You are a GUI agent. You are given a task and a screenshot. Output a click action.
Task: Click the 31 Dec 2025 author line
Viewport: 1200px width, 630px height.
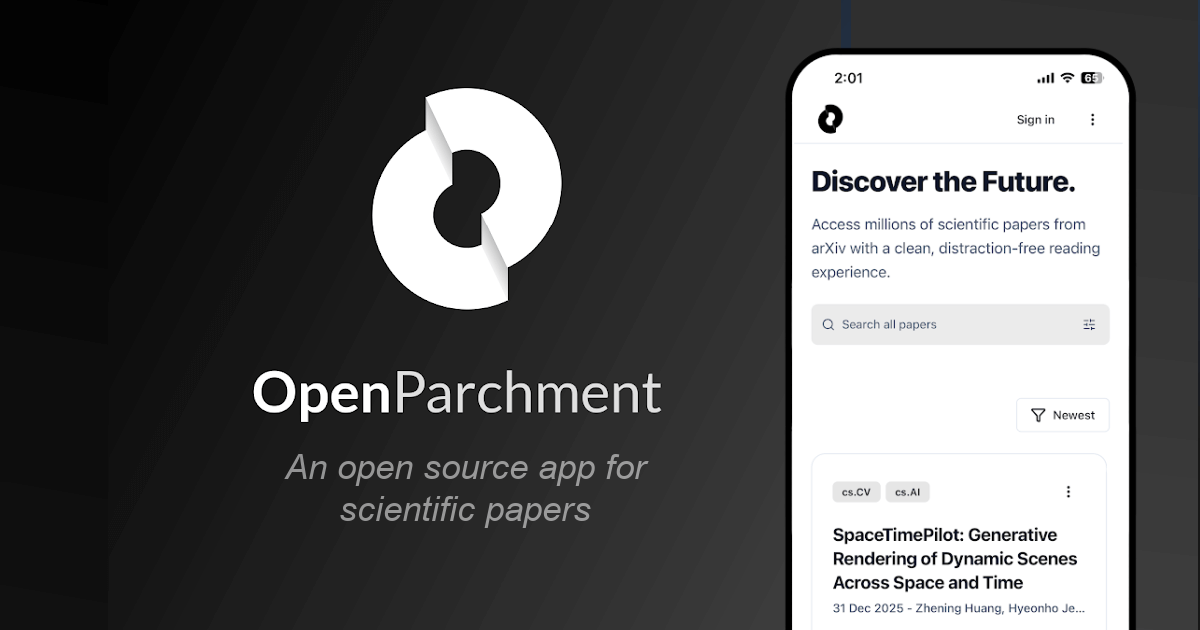[x=958, y=608]
